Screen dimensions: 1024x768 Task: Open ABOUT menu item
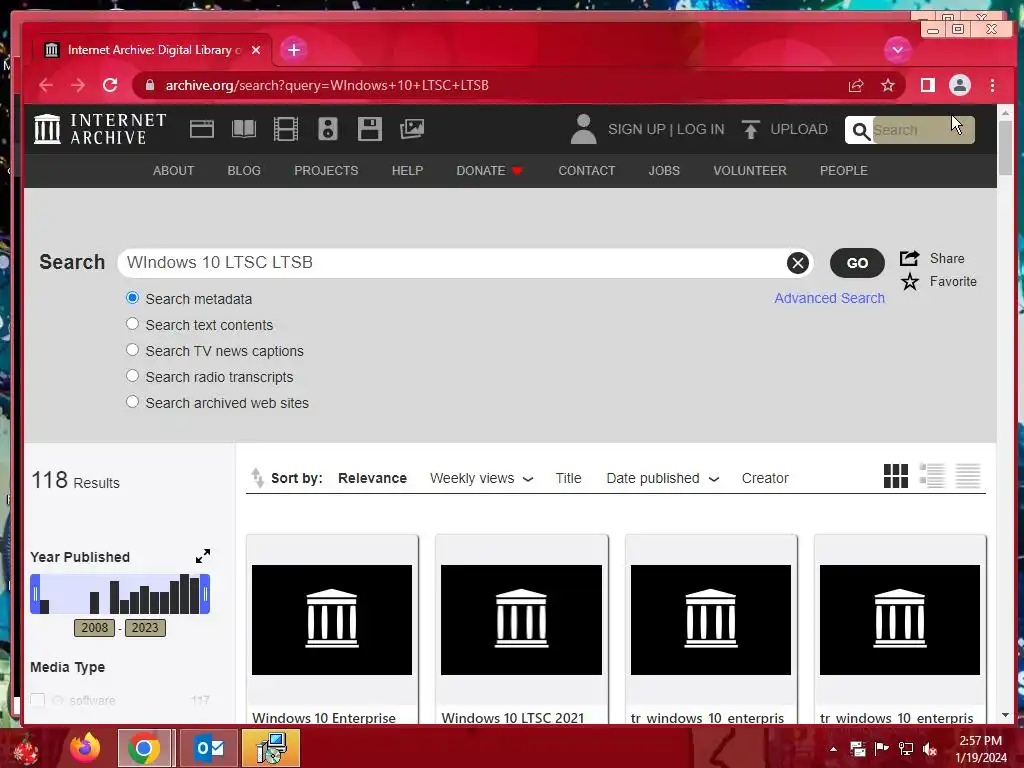(x=173, y=170)
